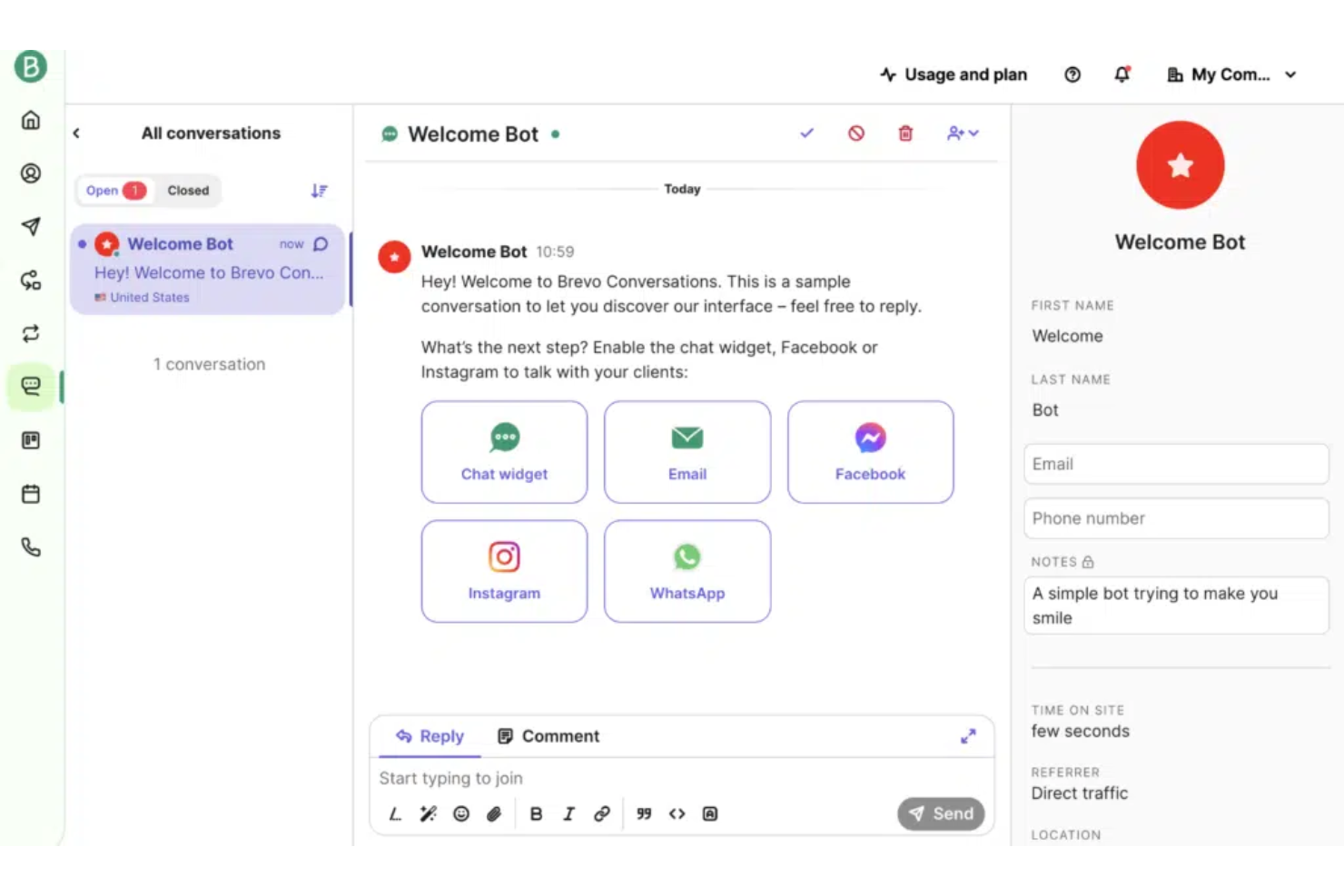Edit Last name value Bot
The height and width of the screenshot is (896, 1344).
tap(1045, 410)
